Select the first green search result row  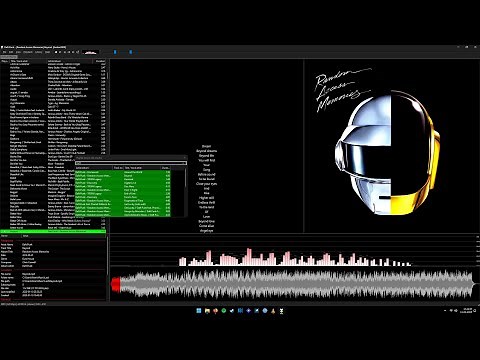pyautogui.click(x=123, y=172)
